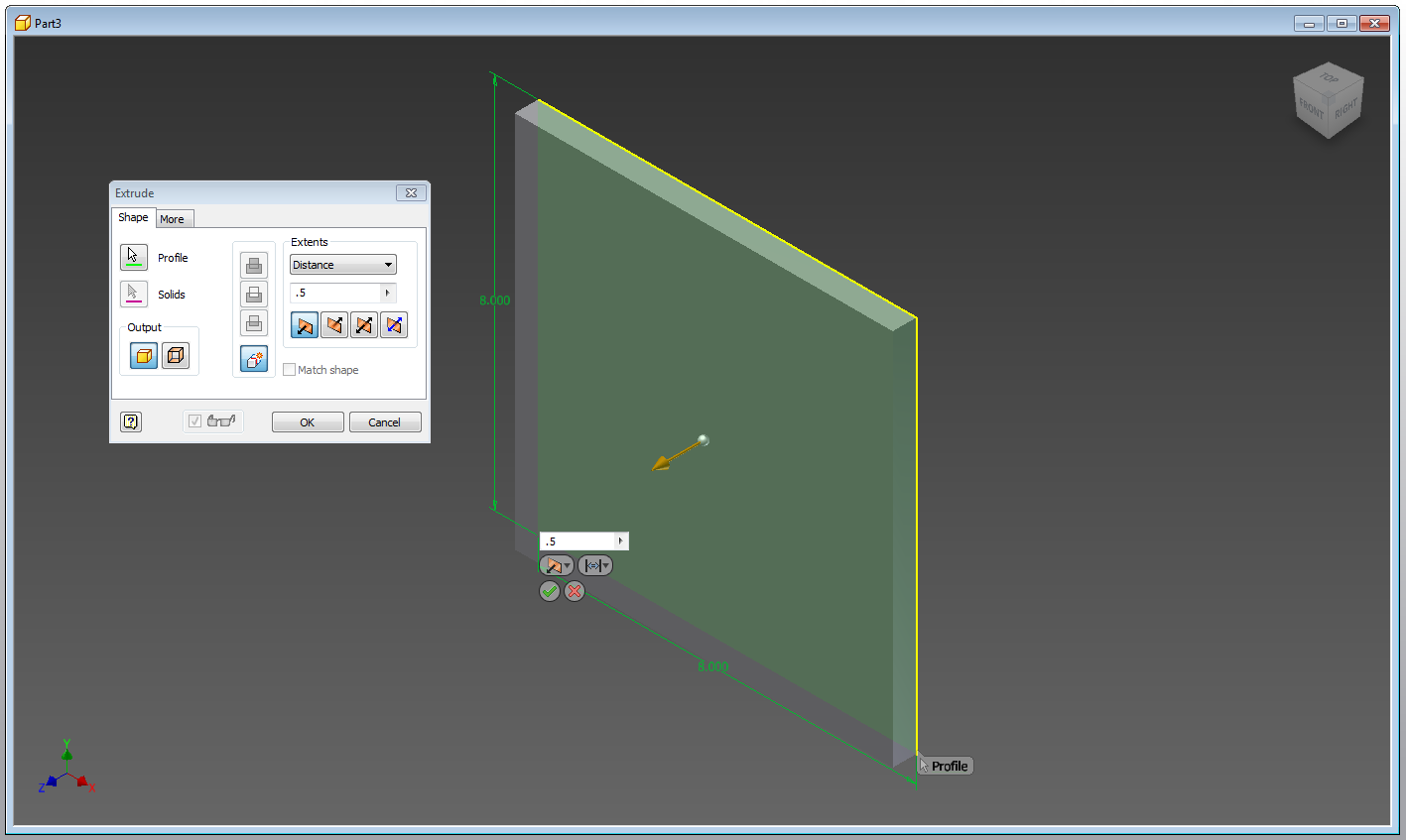Choose the Intersect operation icon
1406x840 pixels.
pyautogui.click(x=254, y=322)
